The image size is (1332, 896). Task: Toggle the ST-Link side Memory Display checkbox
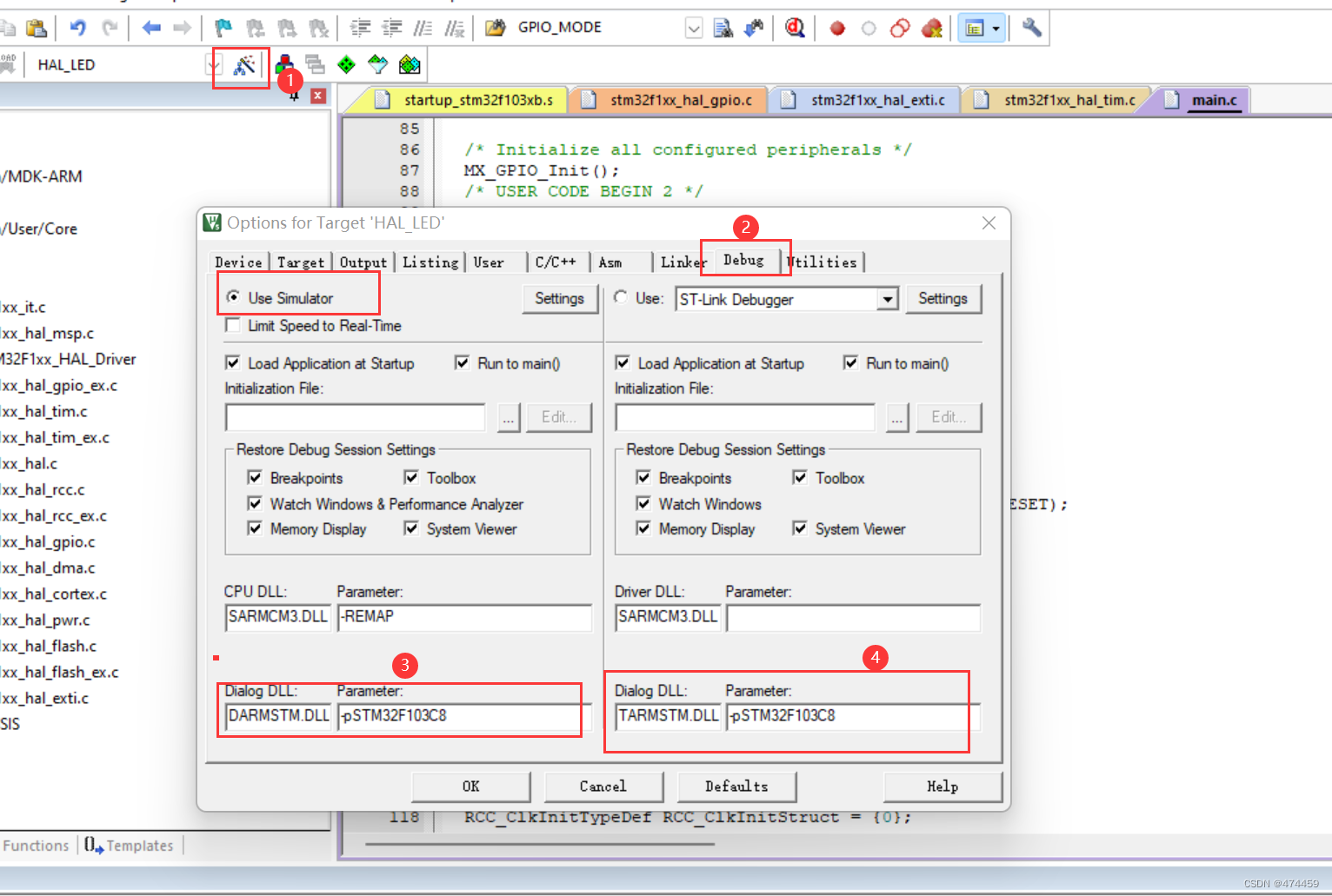(x=643, y=528)
